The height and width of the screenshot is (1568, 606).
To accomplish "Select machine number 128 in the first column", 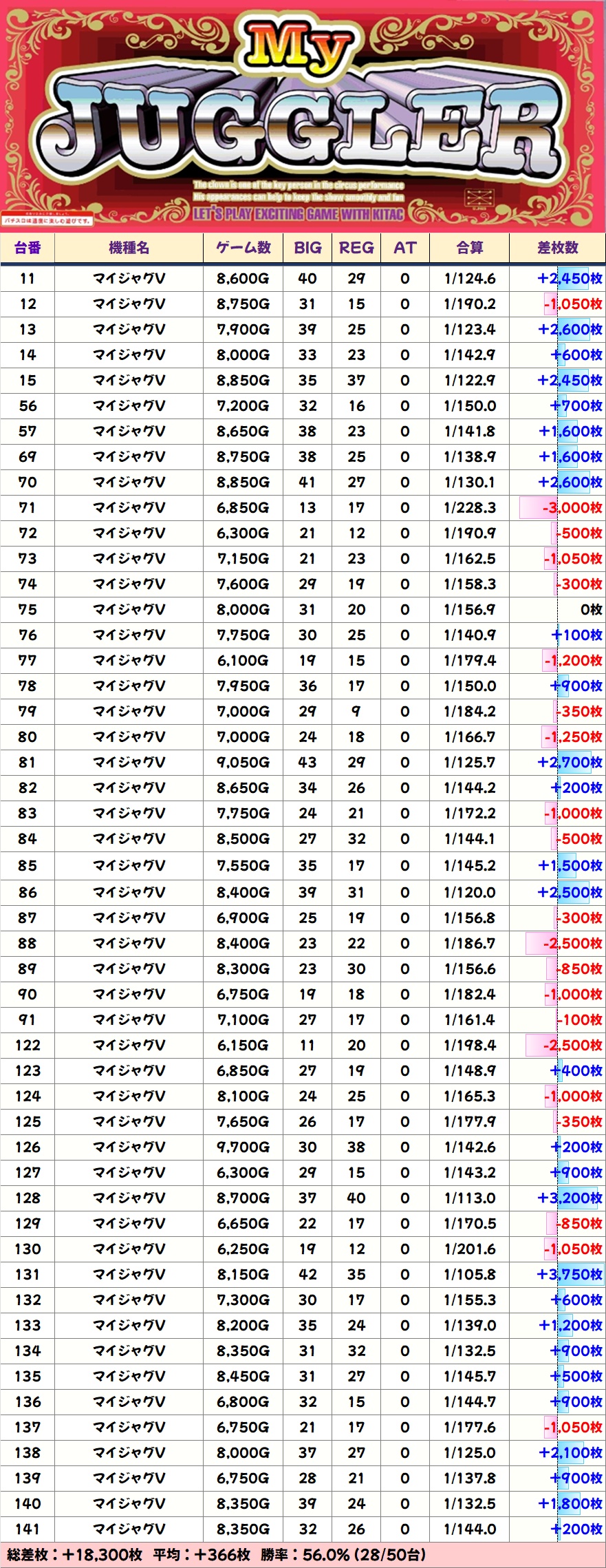I will tap(28, 1198).
